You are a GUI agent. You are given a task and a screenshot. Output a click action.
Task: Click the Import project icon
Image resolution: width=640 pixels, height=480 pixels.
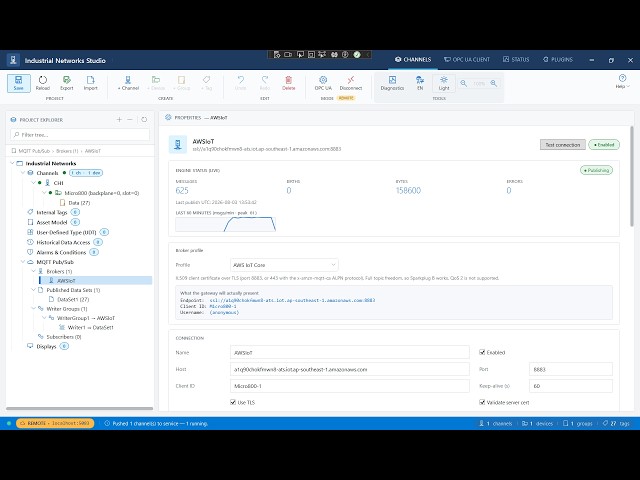coord(90,83)
